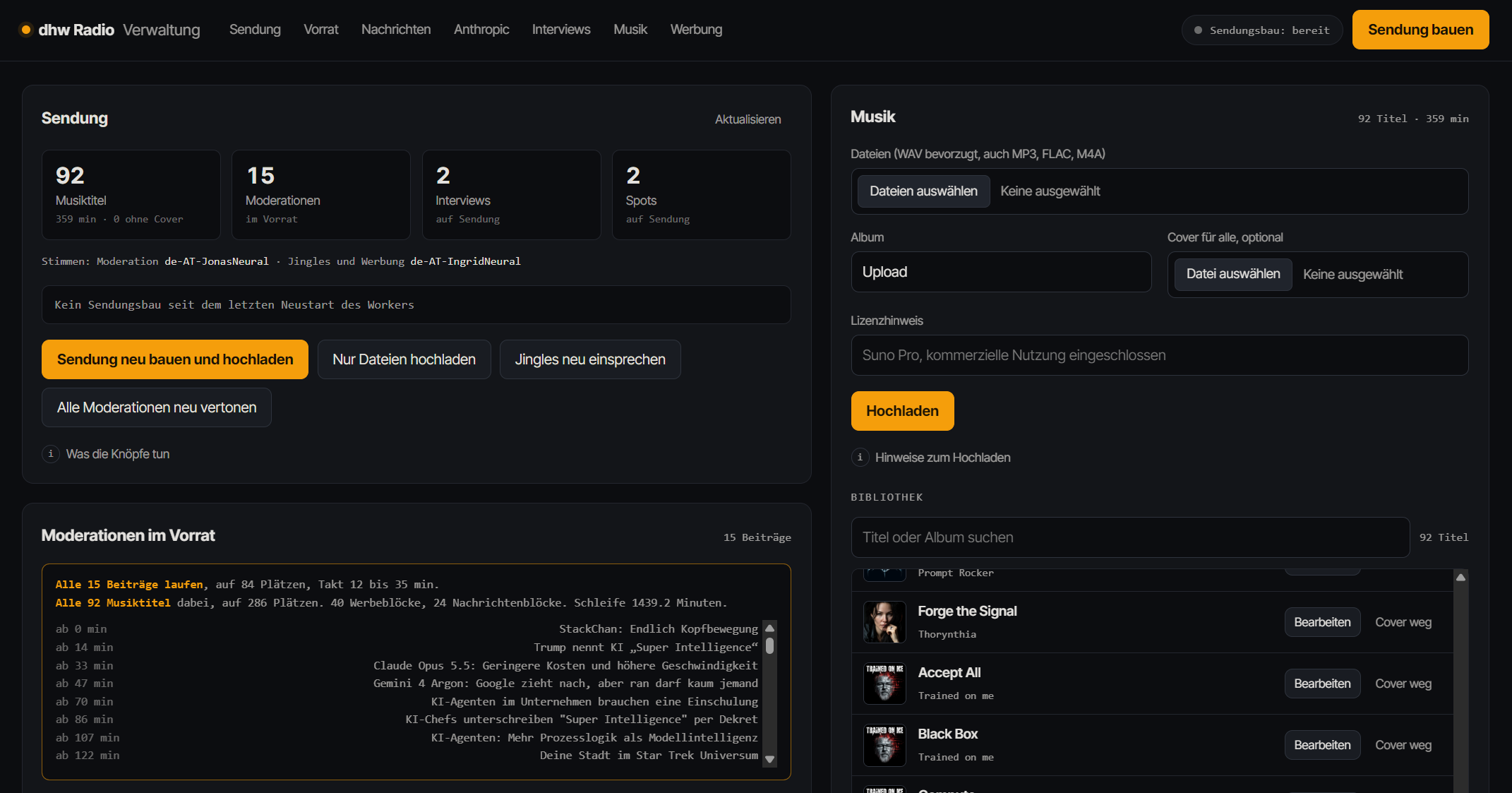Click the orange Hochladen button
Image resolution: width=1512 pixels, height=793 pixels.
[902, 411]
